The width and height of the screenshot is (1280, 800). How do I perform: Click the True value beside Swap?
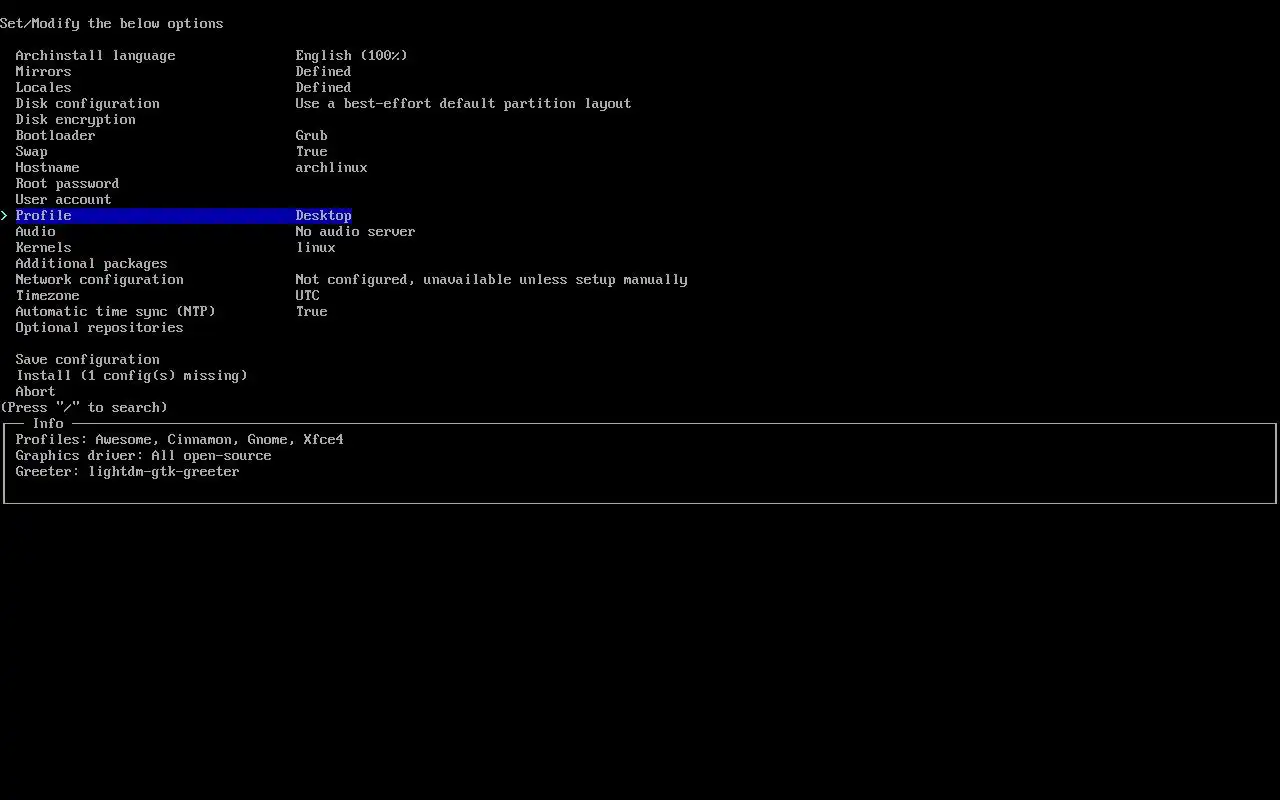pyautogui.click(x=311, y=151)
